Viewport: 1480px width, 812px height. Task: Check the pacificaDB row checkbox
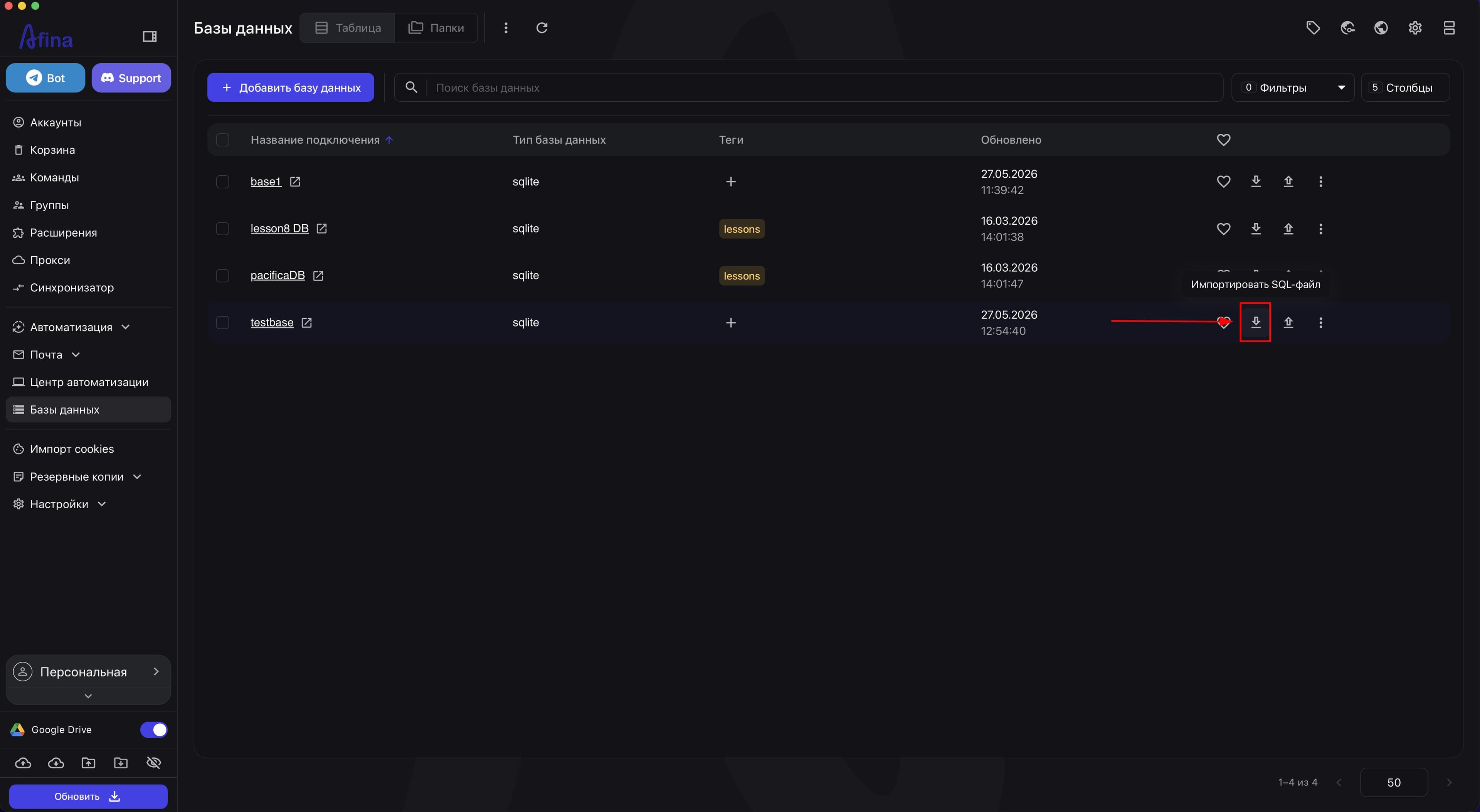[x=222, y=276]
